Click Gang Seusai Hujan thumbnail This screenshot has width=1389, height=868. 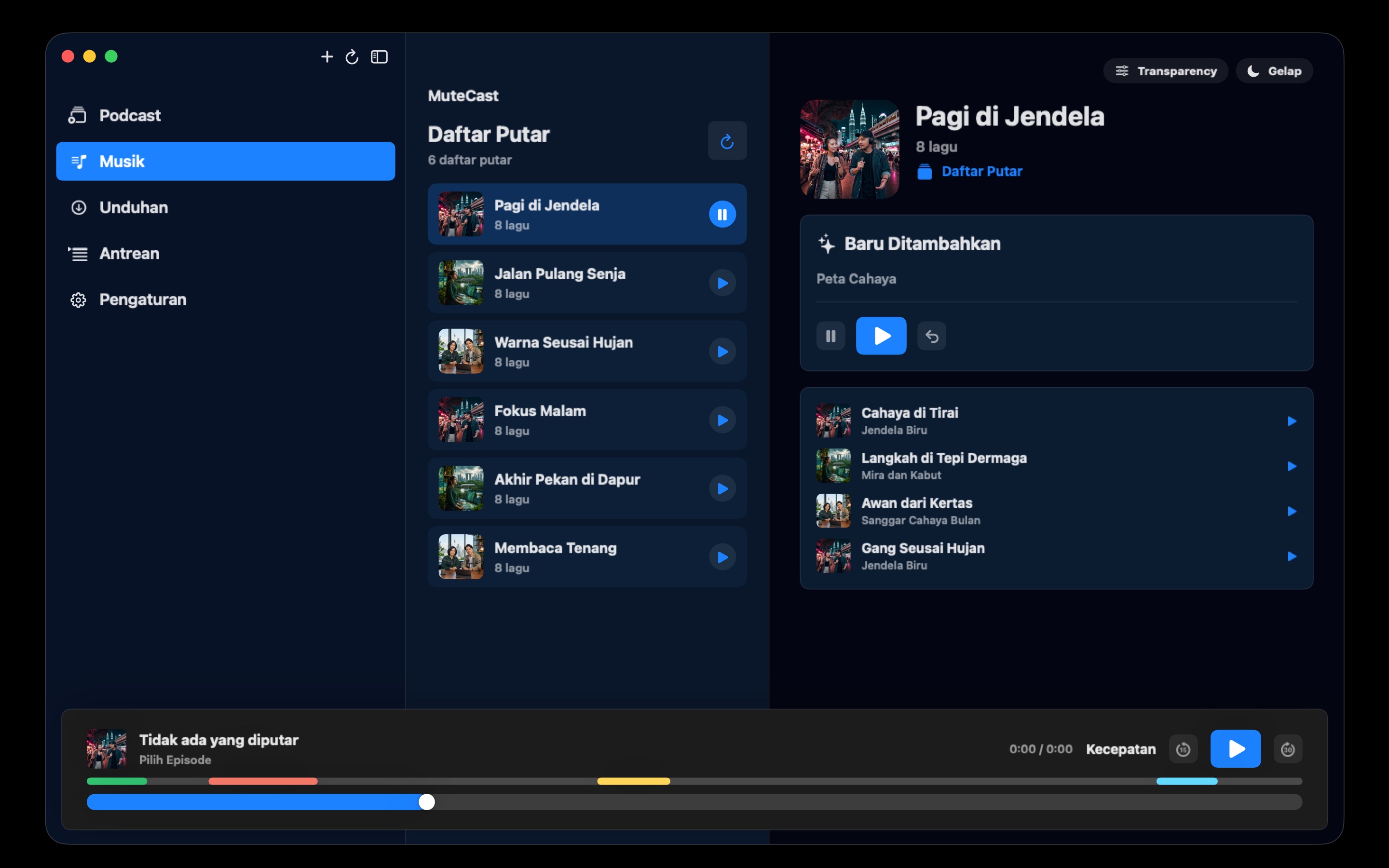(833, 556)
